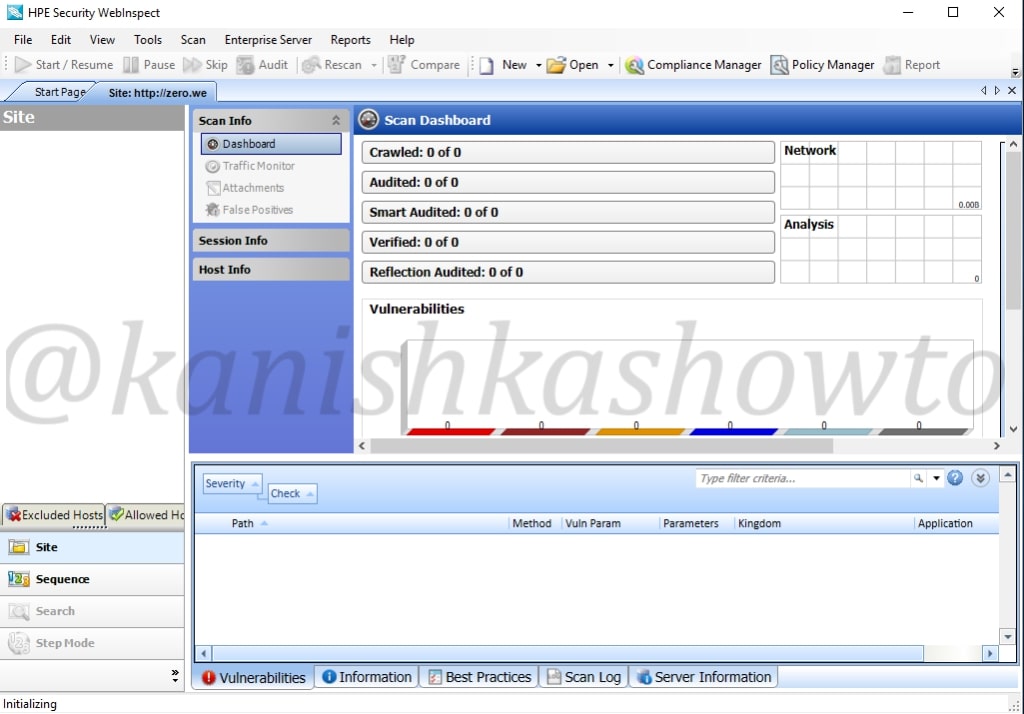Viewport: 1024px width, 714px height.
Task: Open the File menu
Action: pyautogui.click(x=23, y=40)
